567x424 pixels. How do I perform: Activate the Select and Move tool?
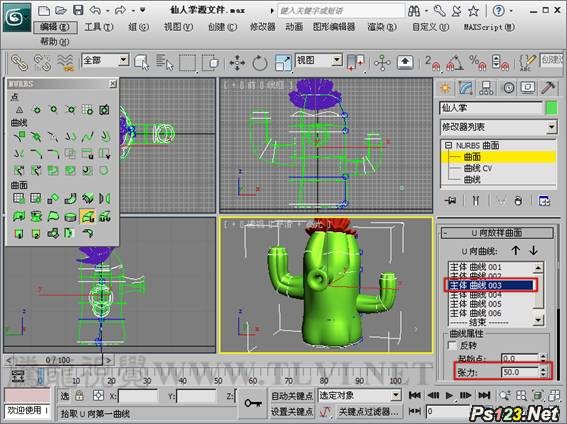[x=237, y=63]
